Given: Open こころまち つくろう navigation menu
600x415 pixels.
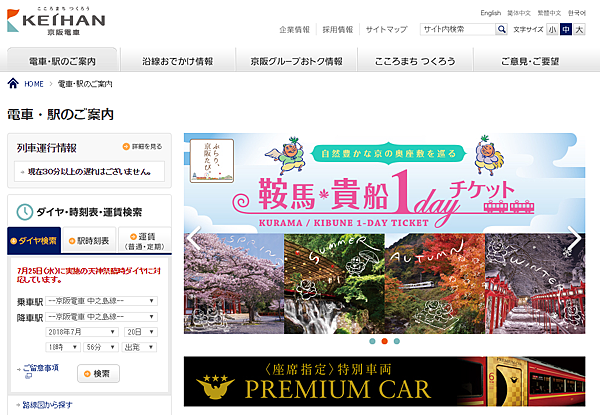Looking at the screenshot, I should coord(415,60).
